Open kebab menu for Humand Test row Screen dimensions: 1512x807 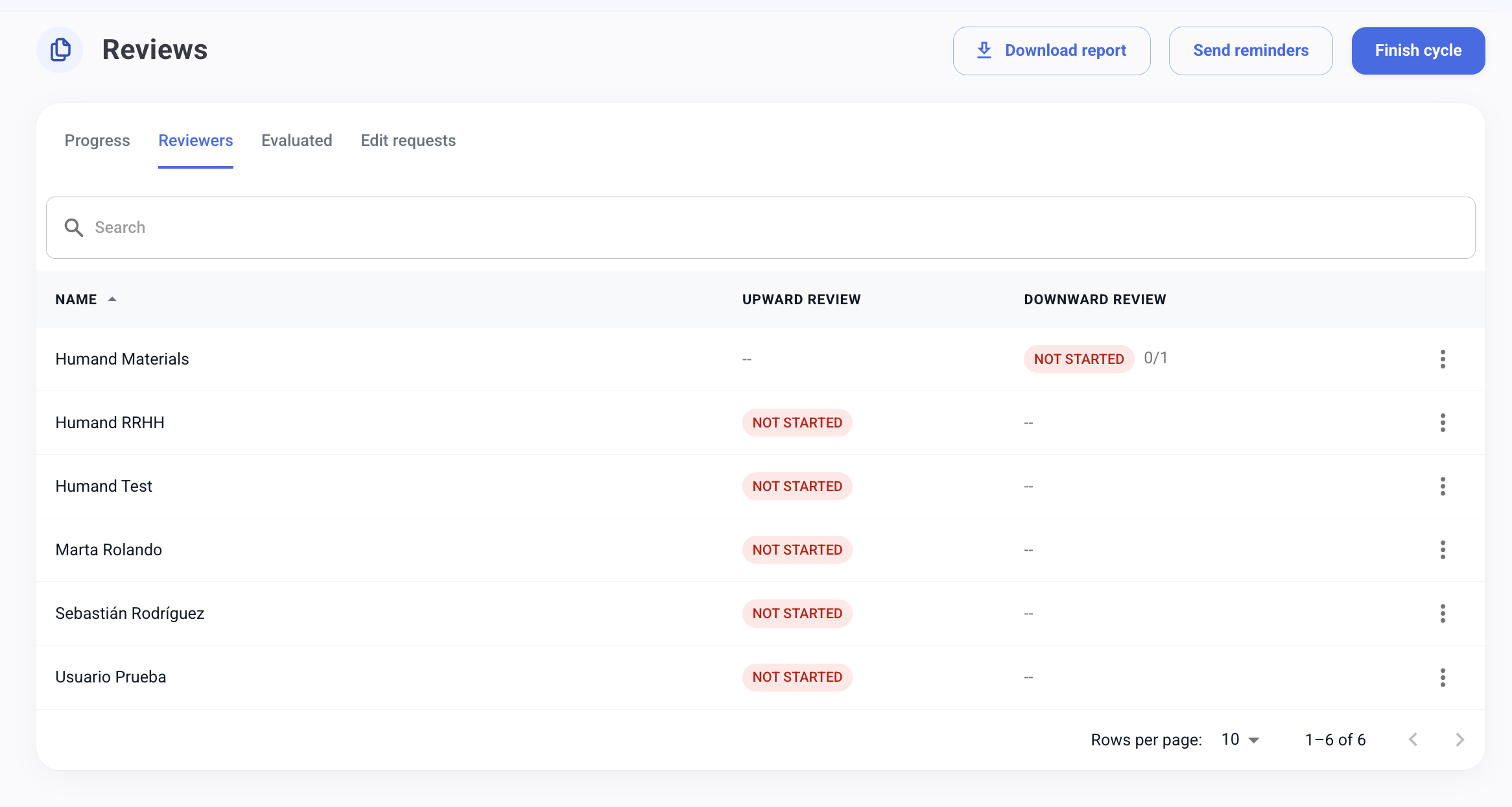[1443, 486]
